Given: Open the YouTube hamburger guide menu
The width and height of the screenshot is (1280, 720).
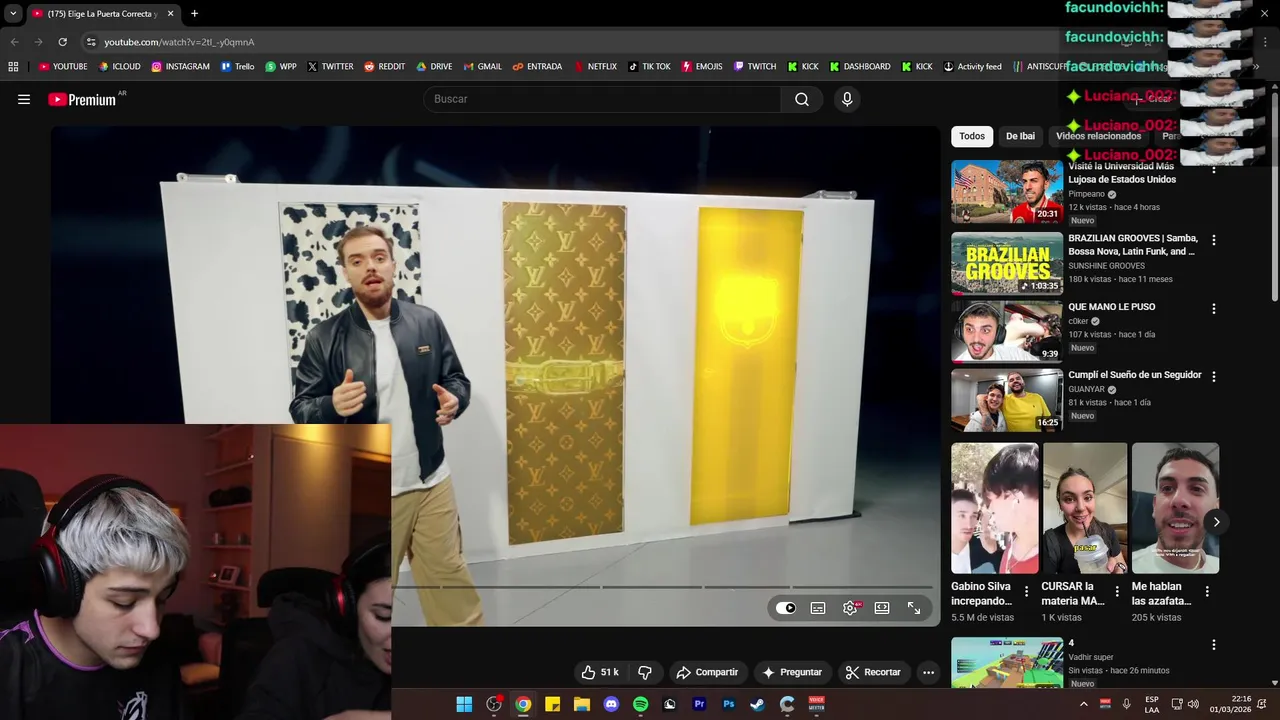Looking at the screenshot, I should tap(24, 99).
